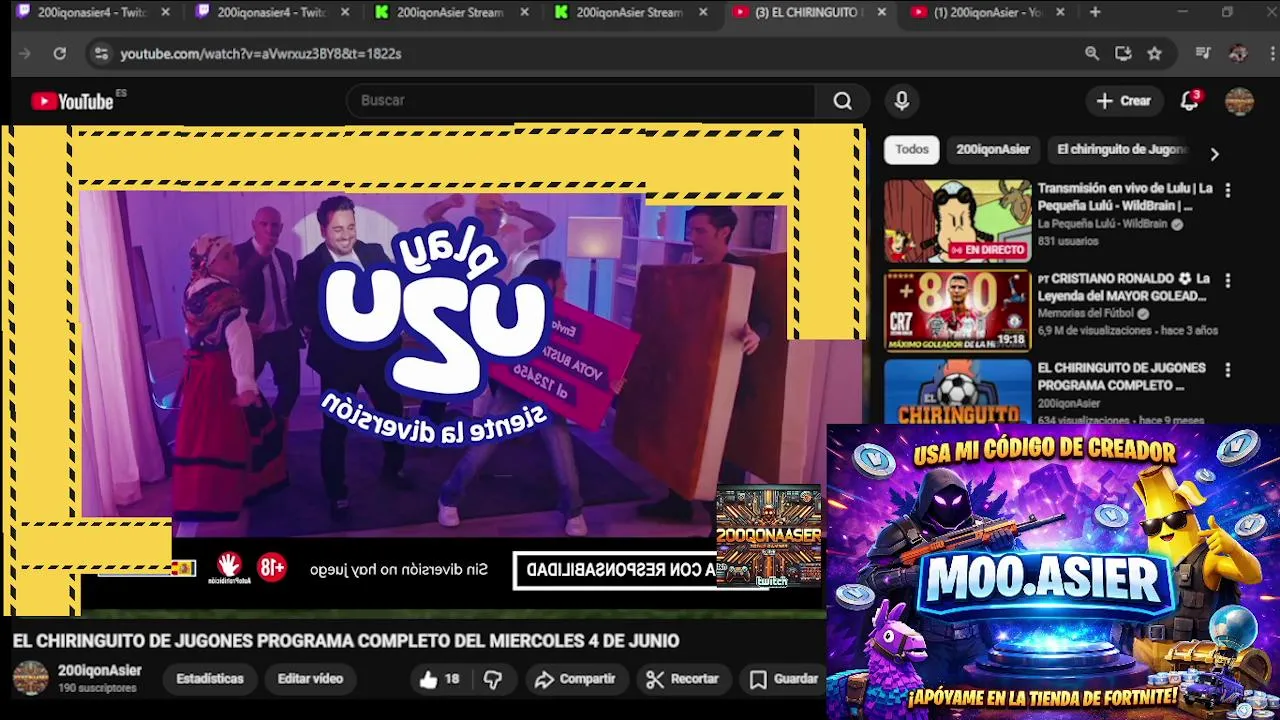This screenshot has width=1280, height=720.
Task: Switch to the second 200iqonasier4 Twitch tab
Action: coord(273,12)
